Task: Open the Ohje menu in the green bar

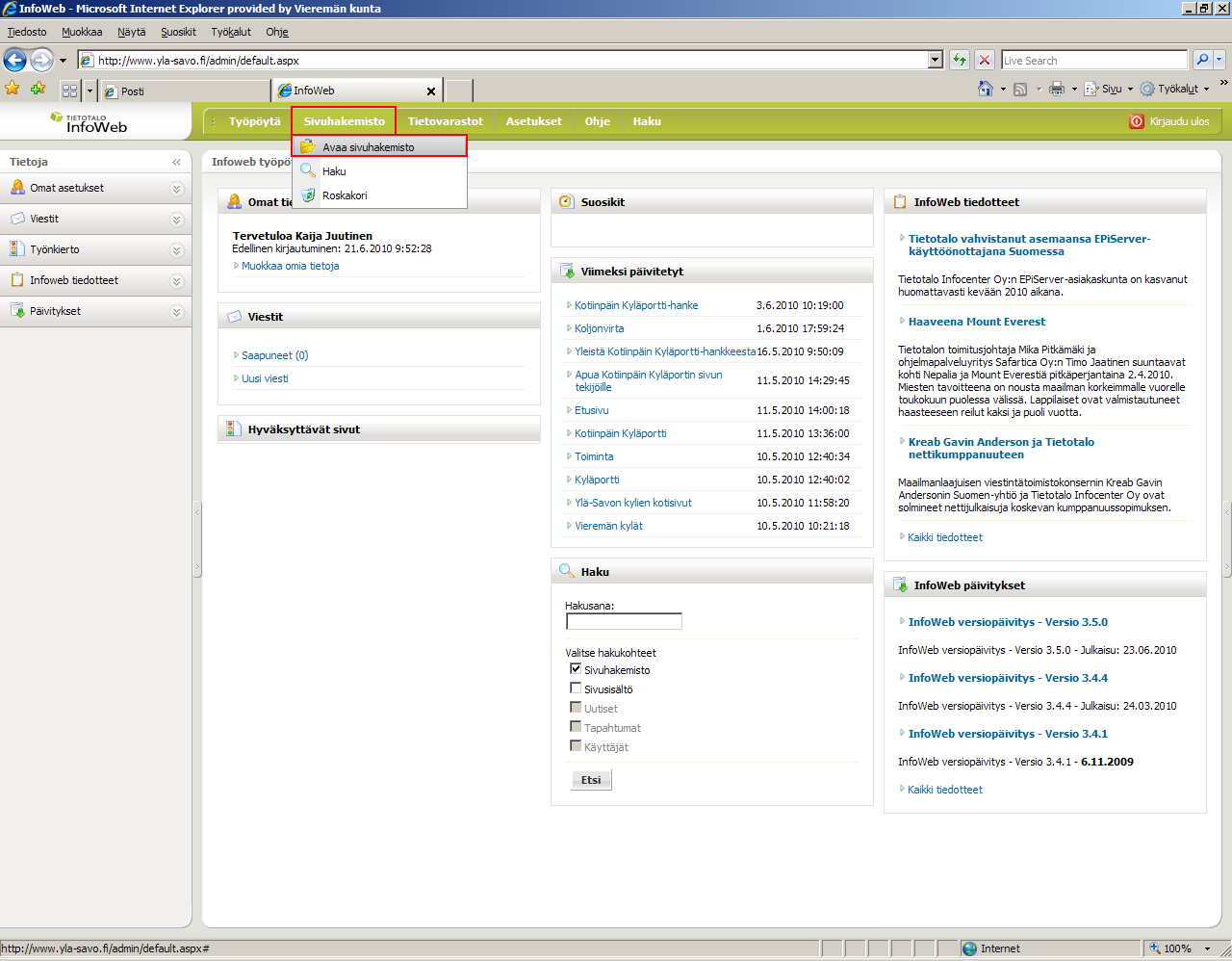Action: tap(598, 121)
